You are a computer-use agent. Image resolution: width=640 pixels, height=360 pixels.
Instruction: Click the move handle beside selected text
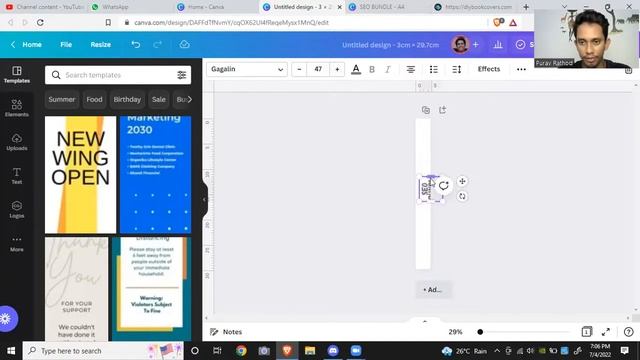pos(462,181)
